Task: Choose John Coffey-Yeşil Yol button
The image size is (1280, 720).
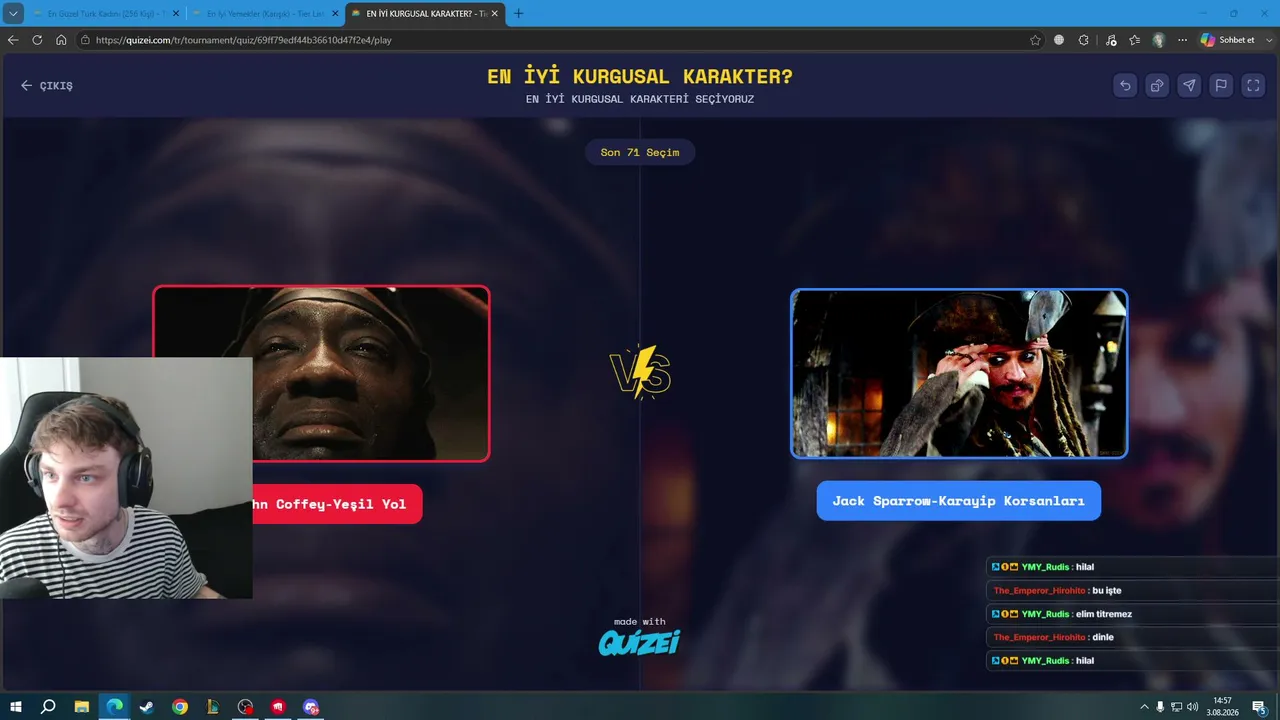Action: (x=337, y=504)
